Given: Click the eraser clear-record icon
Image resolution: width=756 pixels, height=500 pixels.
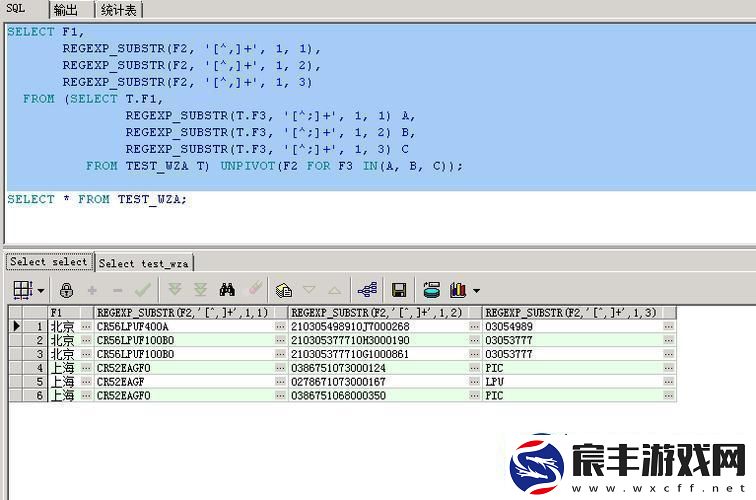Looking at the screenshot, I should pos(256,288).
